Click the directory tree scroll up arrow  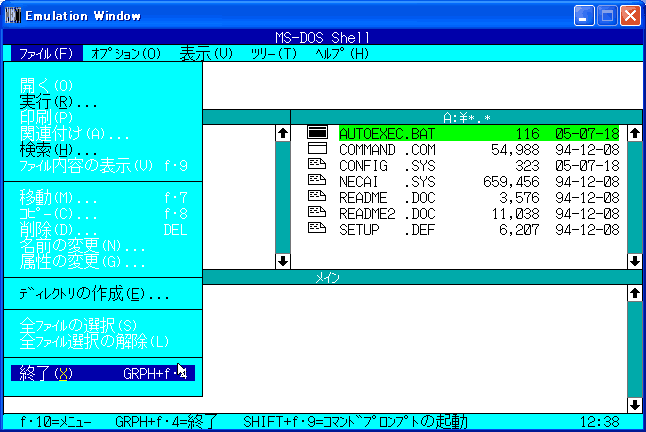(283, 133)
